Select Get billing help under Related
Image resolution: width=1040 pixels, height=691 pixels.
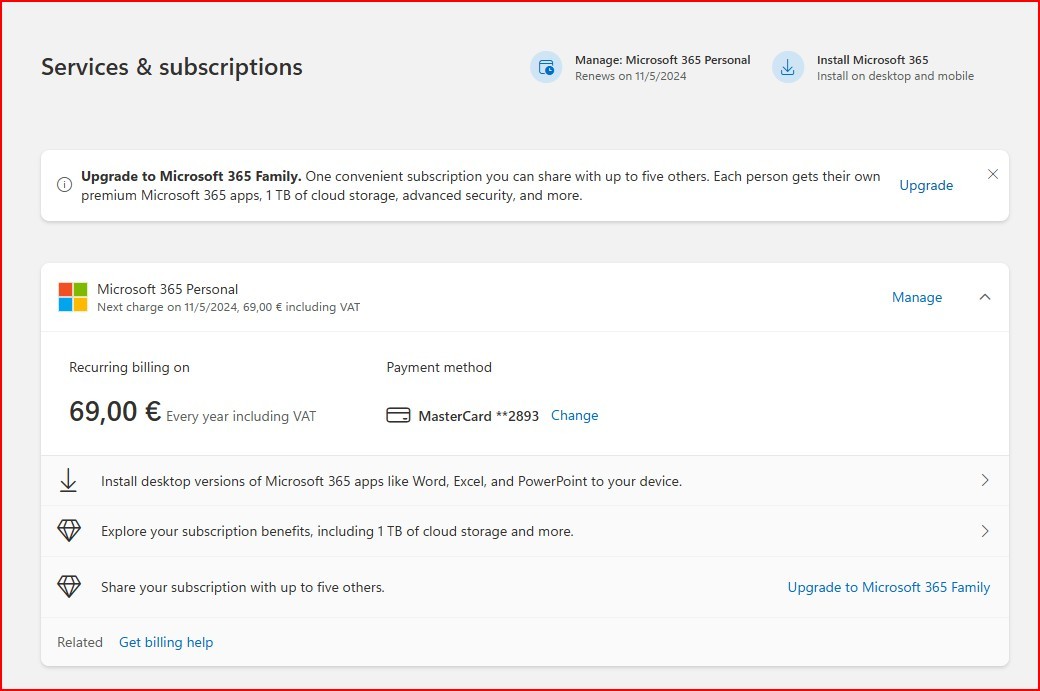pyautogui.click(x=166, y=642)
